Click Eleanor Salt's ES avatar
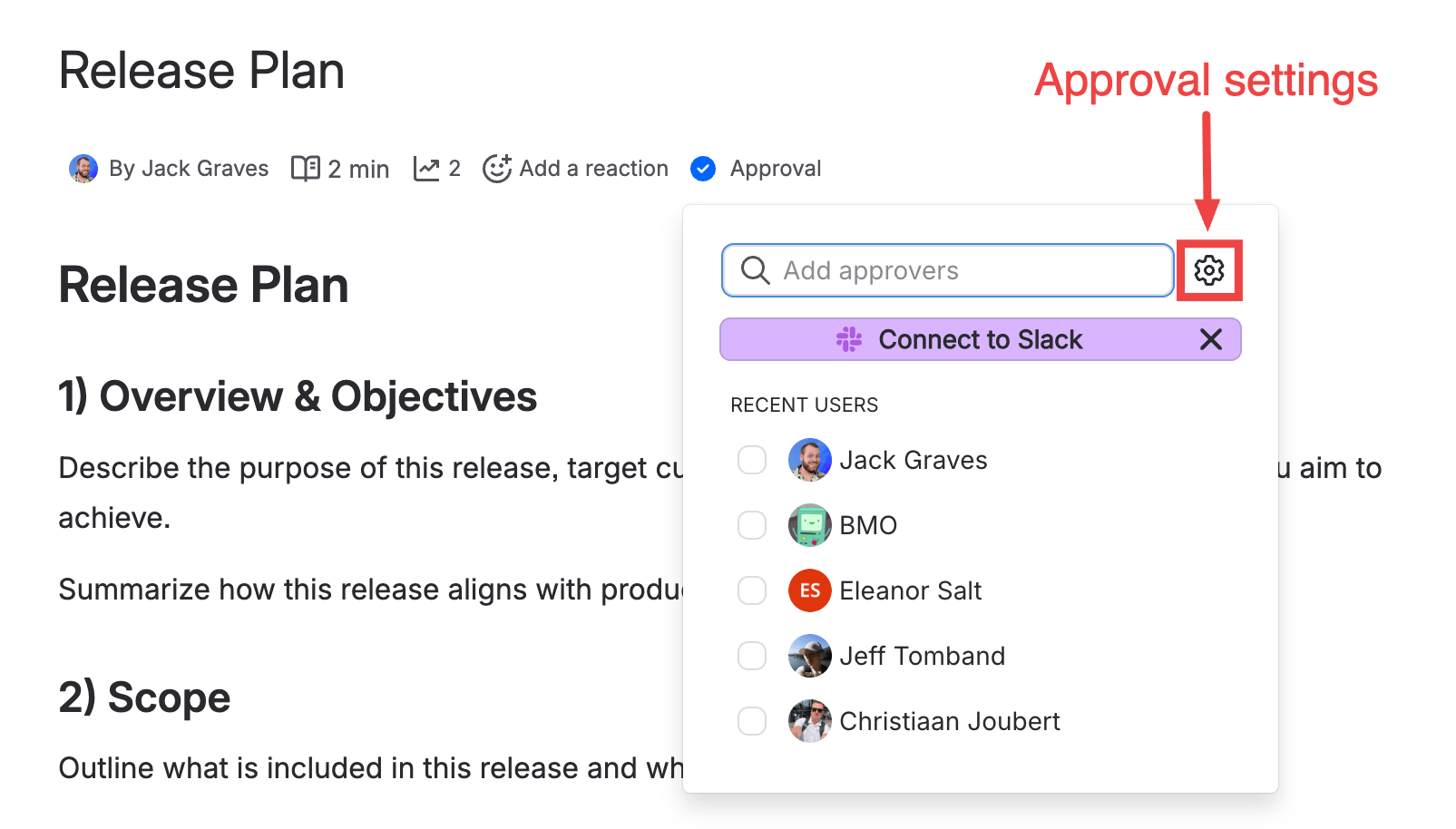 point(810,590)
